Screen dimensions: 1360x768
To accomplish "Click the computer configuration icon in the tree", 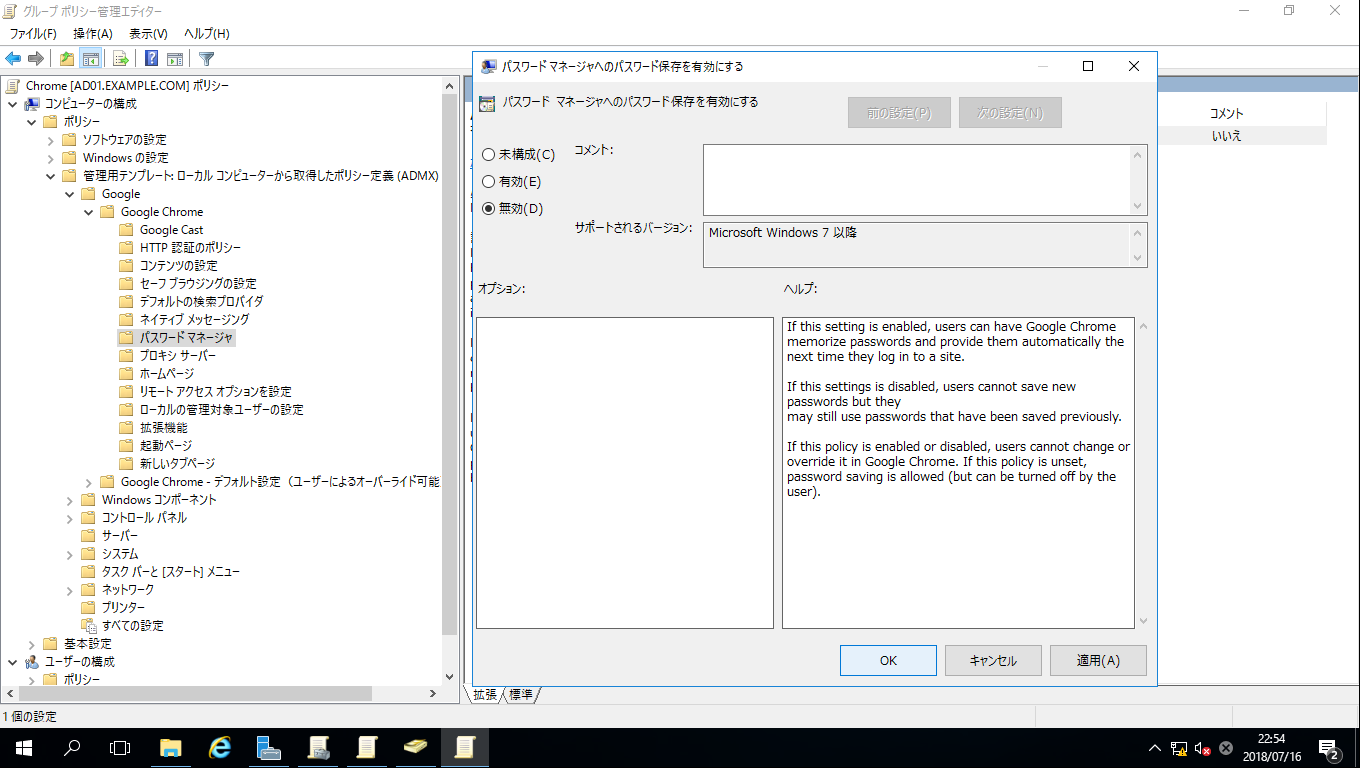I will (32, 104).
